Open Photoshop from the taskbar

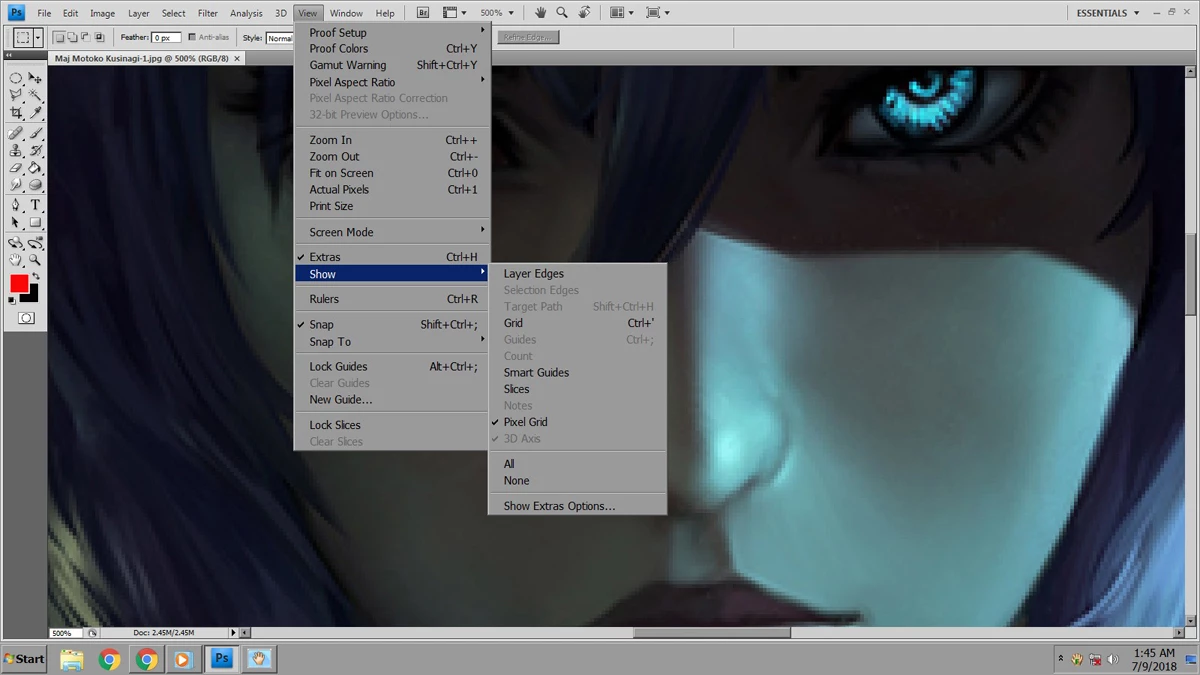pyautogui.click(x=222, y=658)
